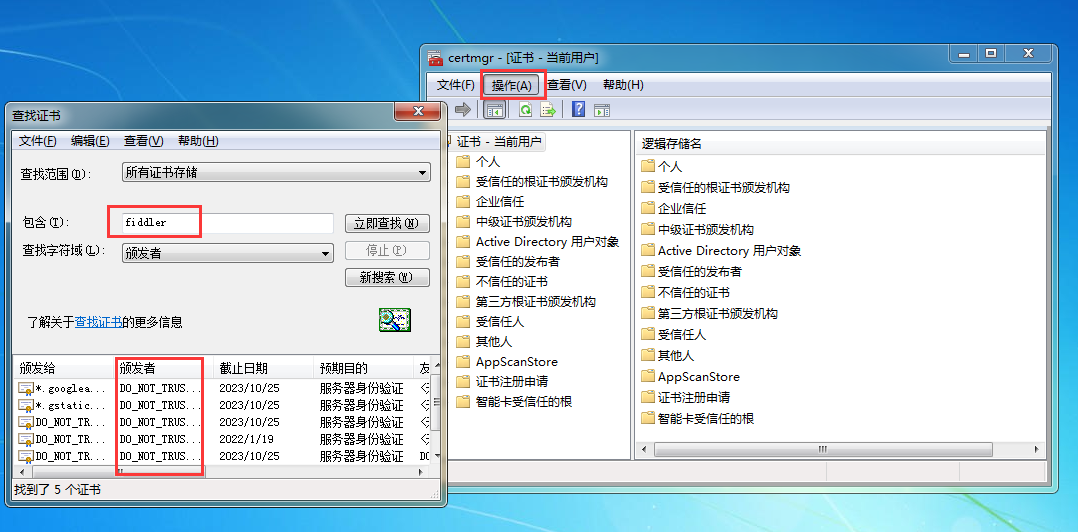Click the 2022/1/19 expiry date cell
The image size is (1078, 532).
[244, 439]
